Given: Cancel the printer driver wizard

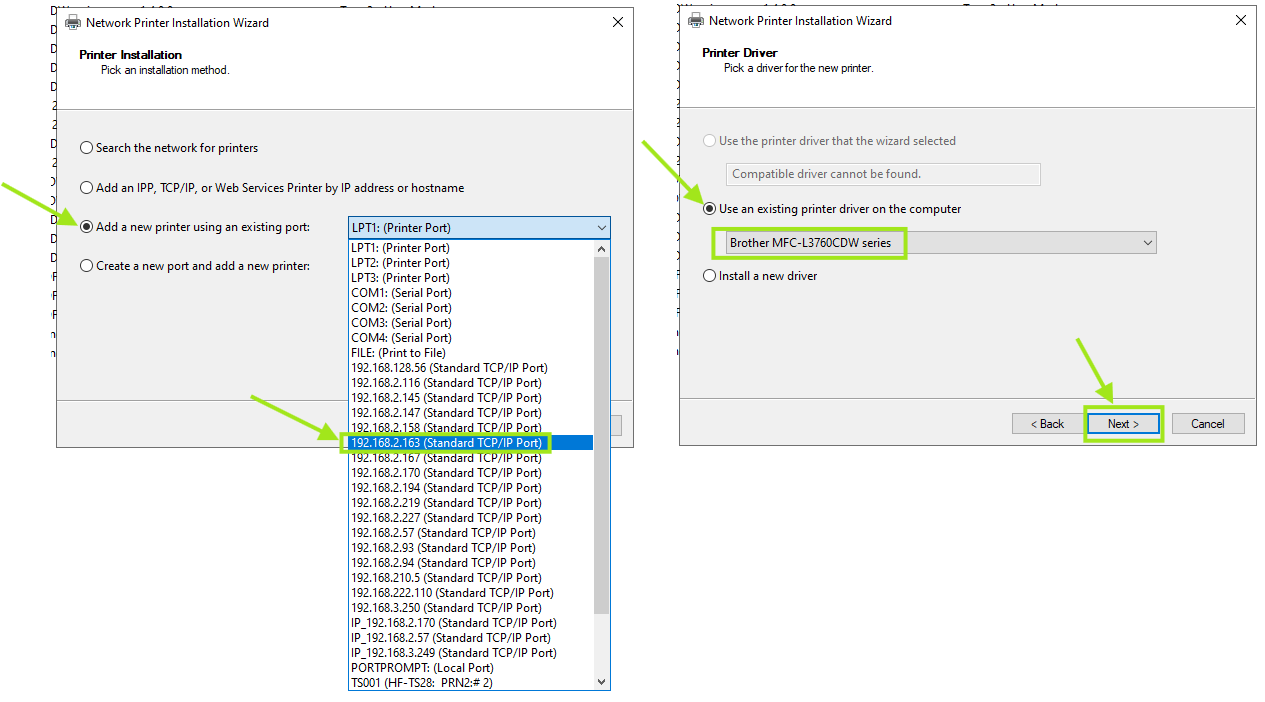Looking at the screenshot, I should pos(1207,424).
